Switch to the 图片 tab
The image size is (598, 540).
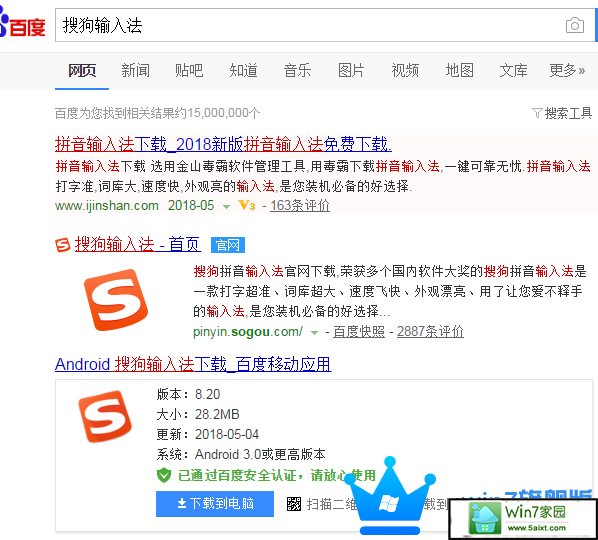[x=351, y=71]
